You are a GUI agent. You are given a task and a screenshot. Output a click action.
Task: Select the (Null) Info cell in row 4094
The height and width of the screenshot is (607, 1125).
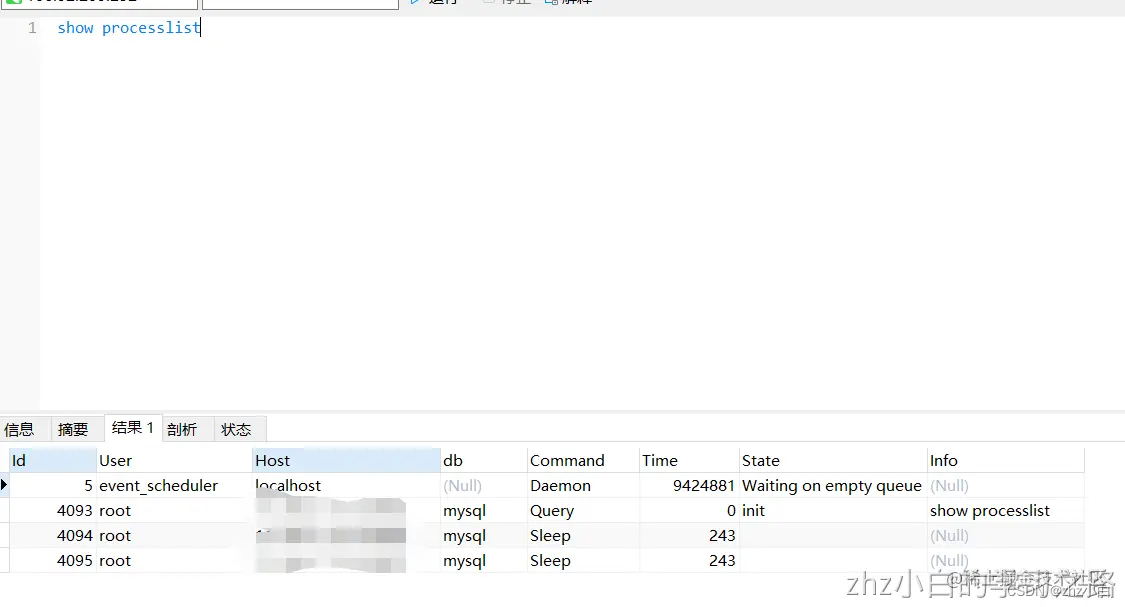point(1006,535)
